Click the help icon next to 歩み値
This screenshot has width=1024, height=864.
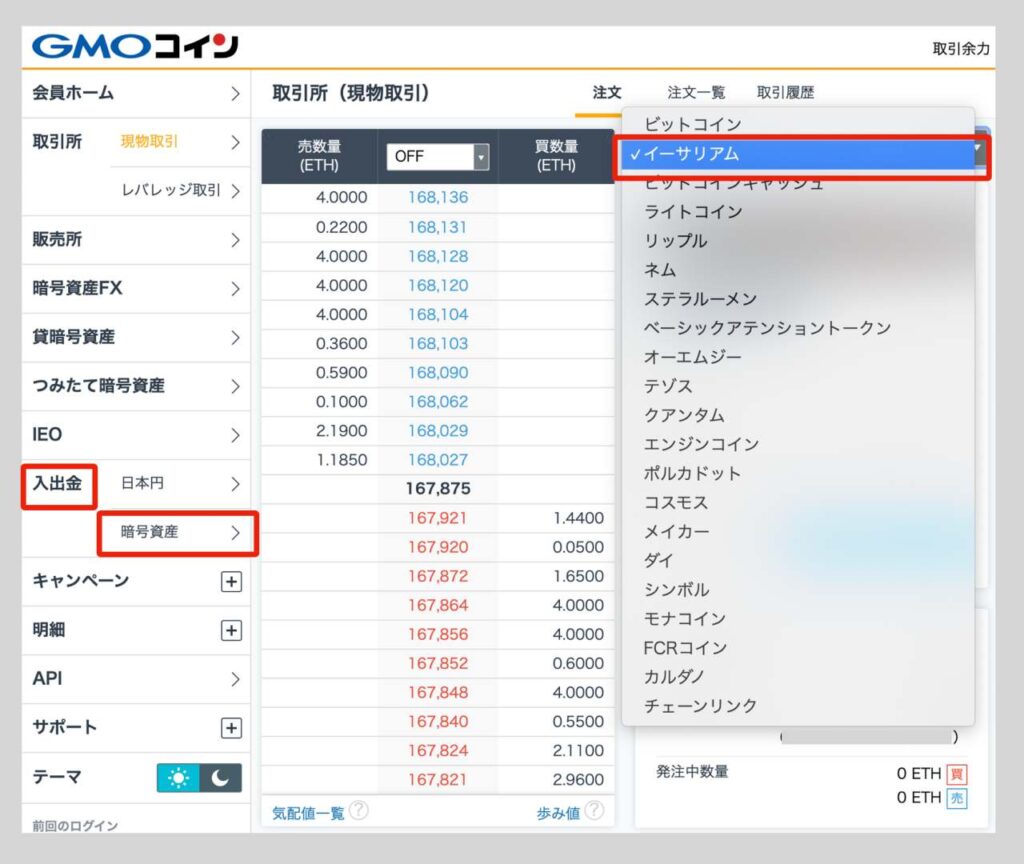[x=594, y=811]
